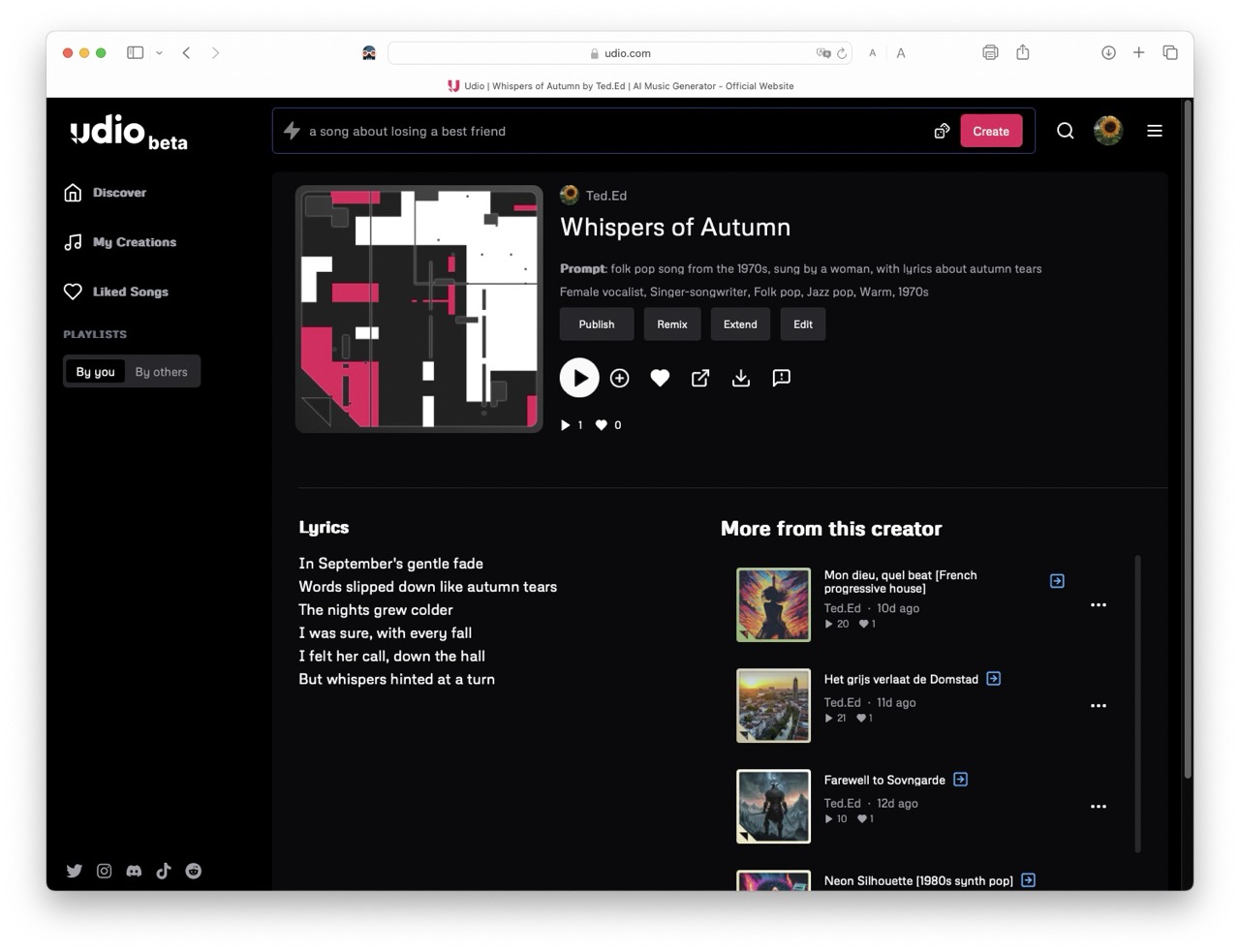Open Udio's Discord link icon
1240x952 pixels.
[x=134, y=871]
